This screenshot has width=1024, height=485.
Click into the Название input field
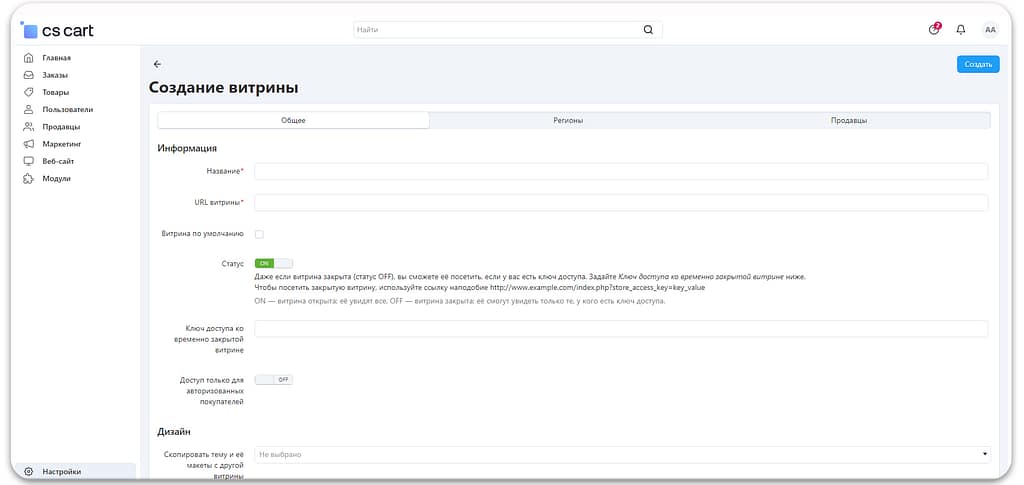click(x=621, y=172)
